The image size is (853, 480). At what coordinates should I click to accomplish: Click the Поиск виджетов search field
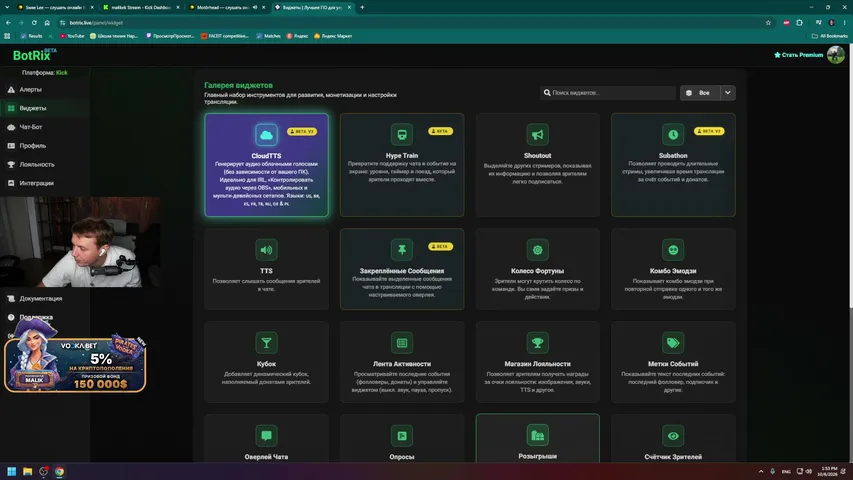[x=608, y=93]
